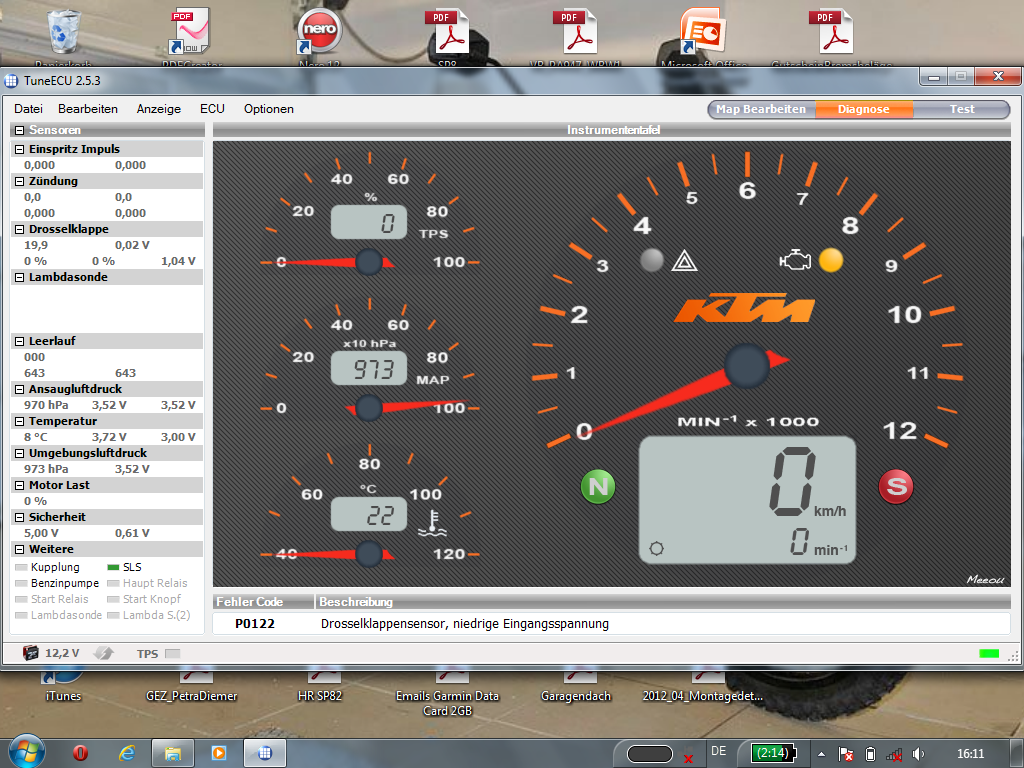Switch to Map Bearbeiten mode

coord(761,109)
